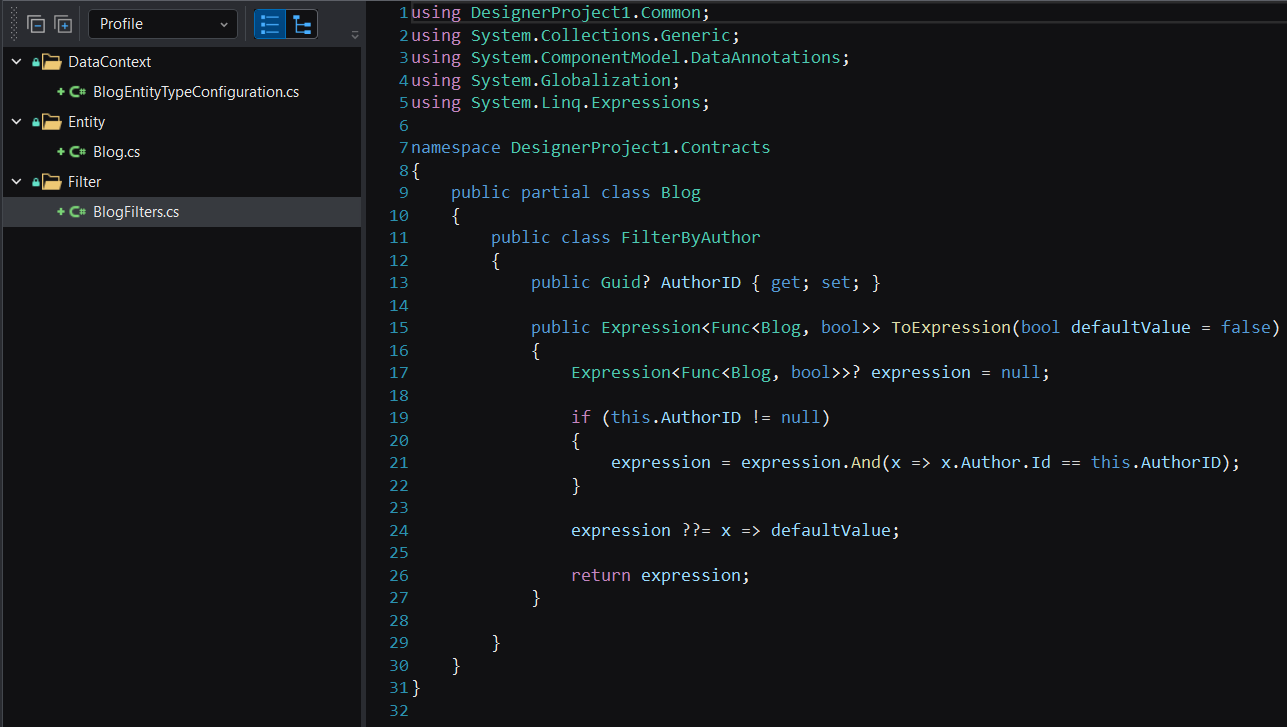This screenshot has width=1287, height=727.
Task: Click 'System.ComponentModel.DataAnnotations' using text
Action: click(656, 58)
